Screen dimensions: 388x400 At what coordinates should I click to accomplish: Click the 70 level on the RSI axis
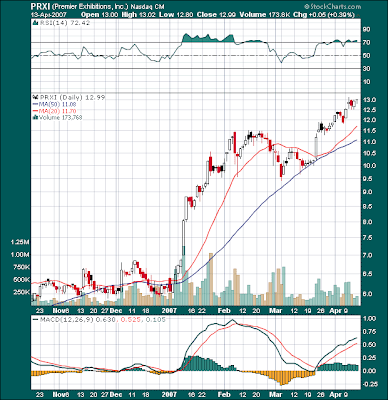tap(366, 42)
